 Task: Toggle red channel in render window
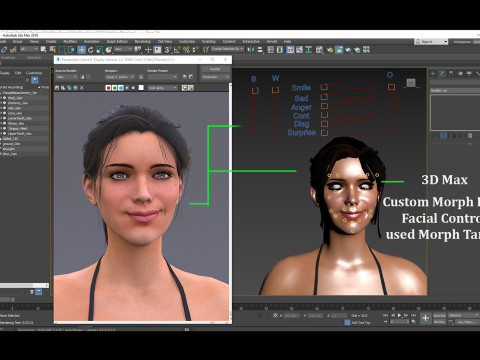(x=108, y=88)
